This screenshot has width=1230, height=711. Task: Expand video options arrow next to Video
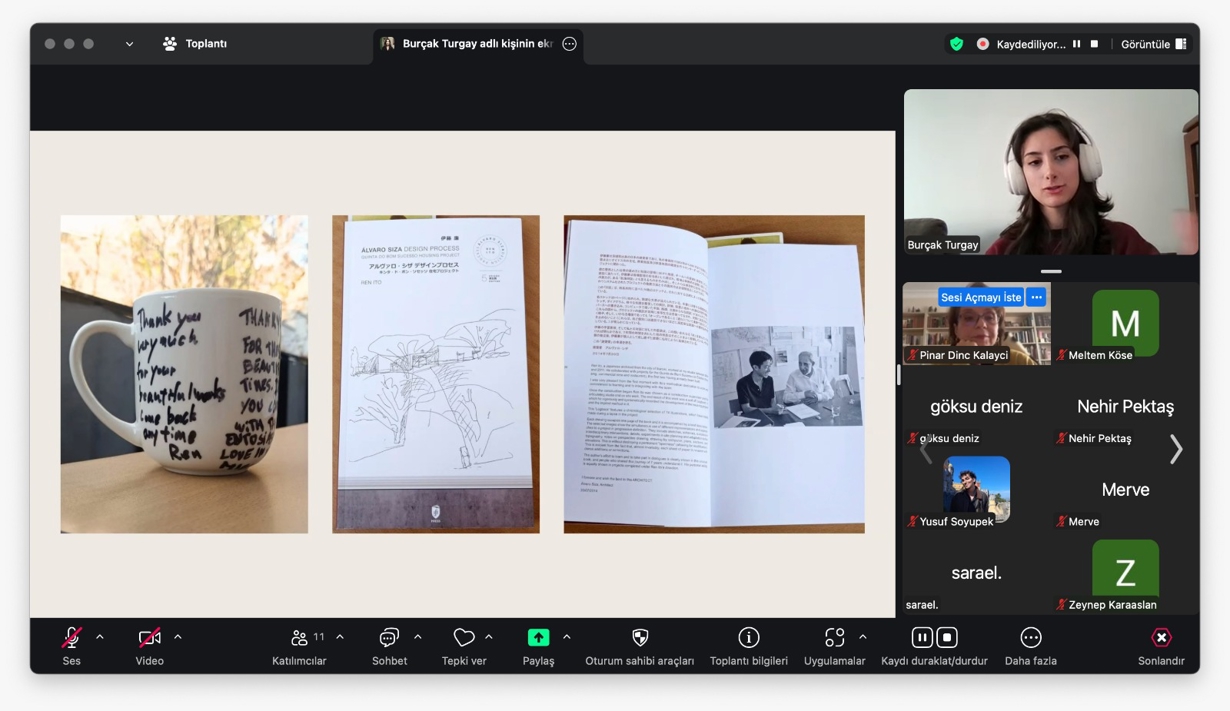(x=178, y=637)
